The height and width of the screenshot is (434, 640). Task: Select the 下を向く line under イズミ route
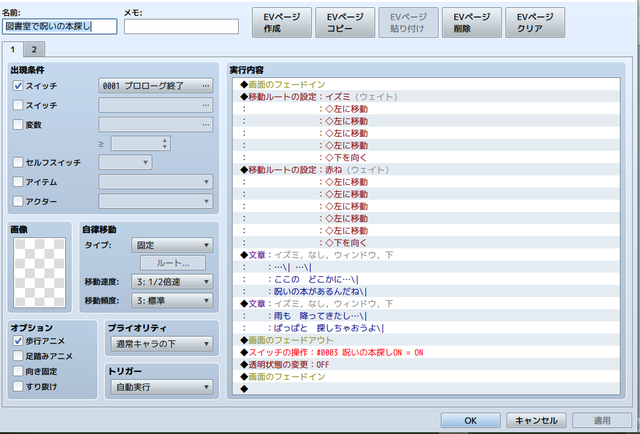click(x=427, y=158)
